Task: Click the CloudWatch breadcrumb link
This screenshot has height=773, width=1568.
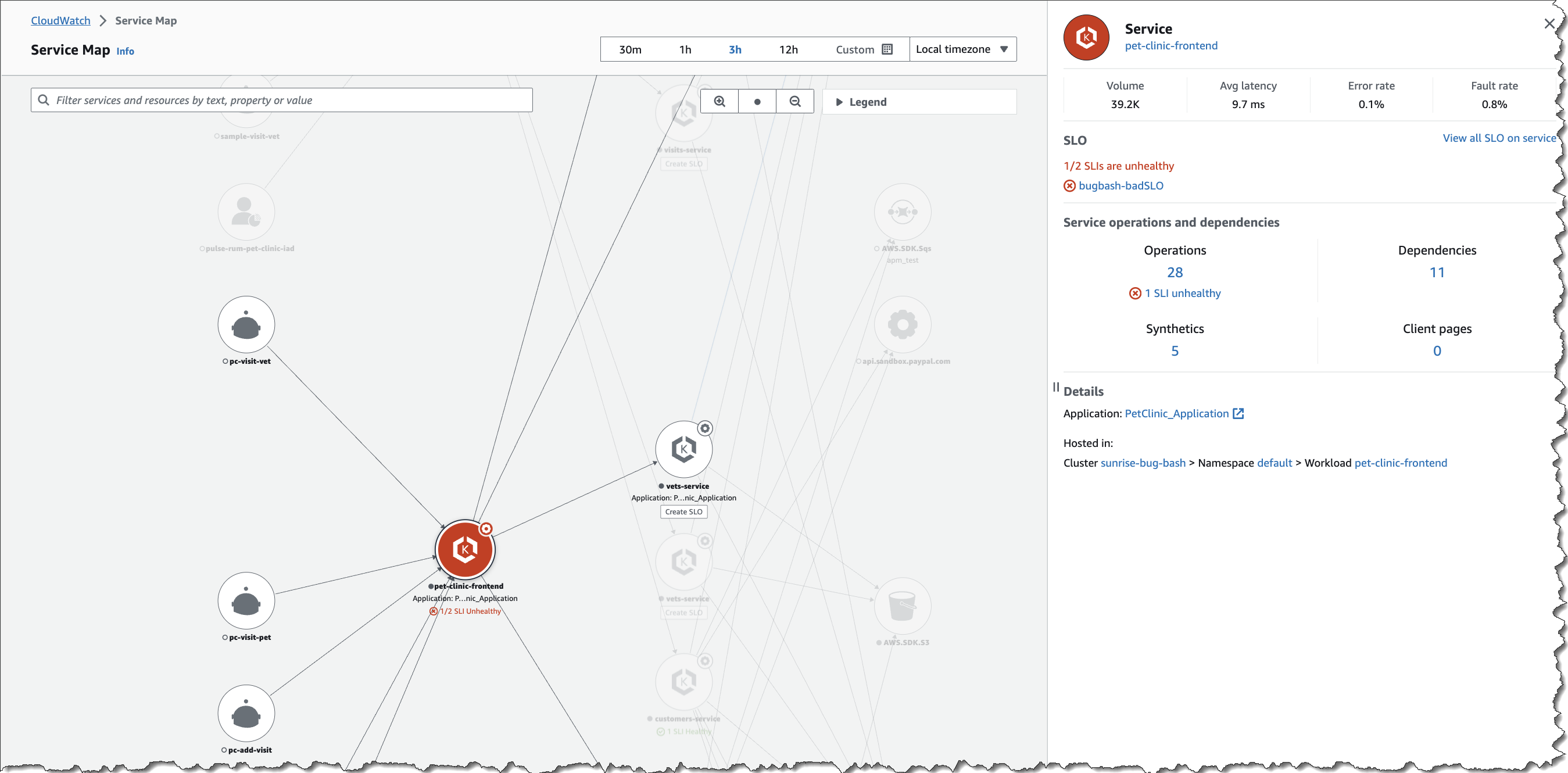Action: [60, 21]
